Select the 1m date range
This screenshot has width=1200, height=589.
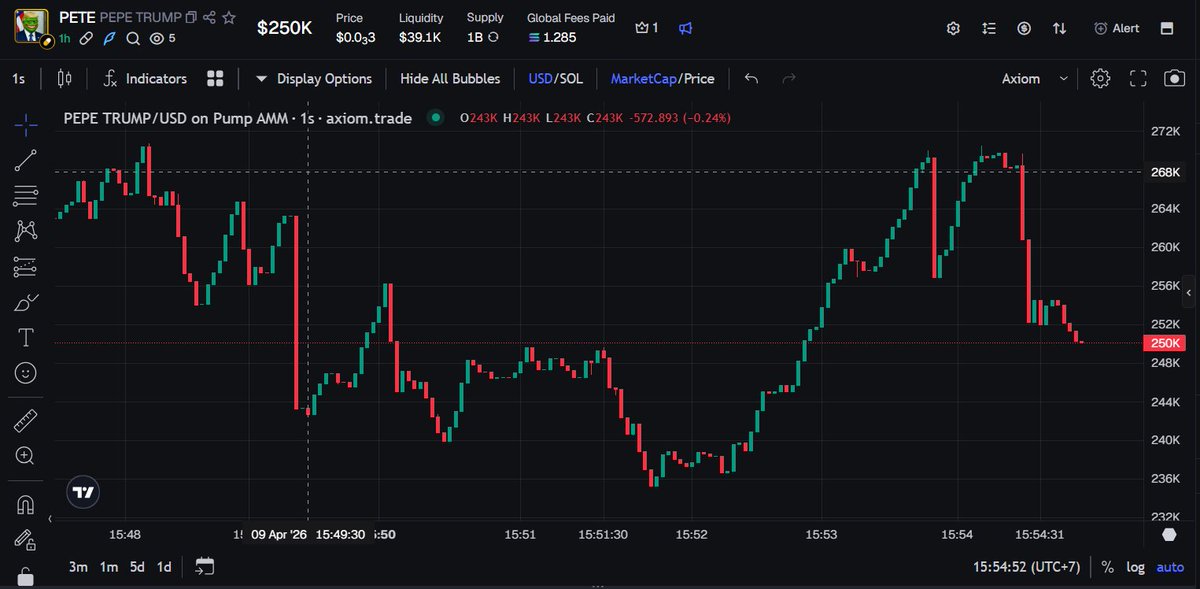[109, 567]
